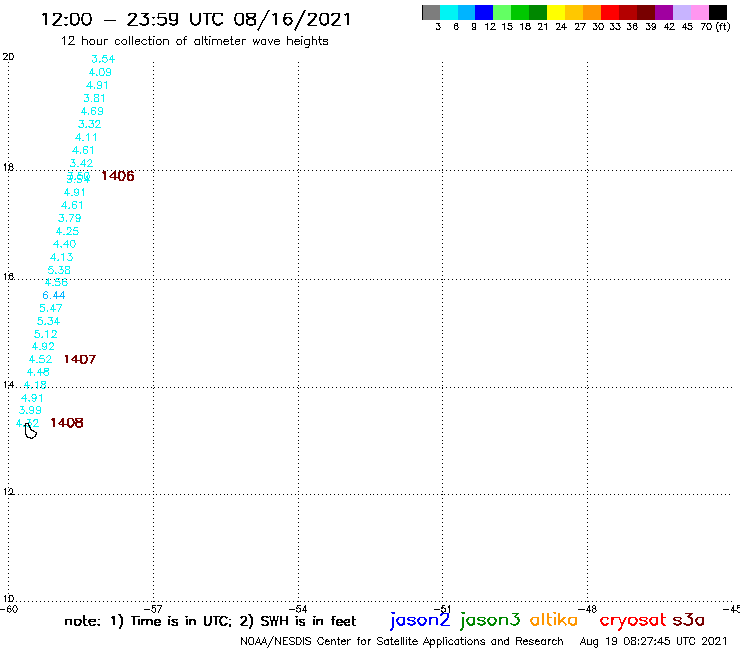
Task: Select the wave height value 5.47
Action: (x=50, y=308)
